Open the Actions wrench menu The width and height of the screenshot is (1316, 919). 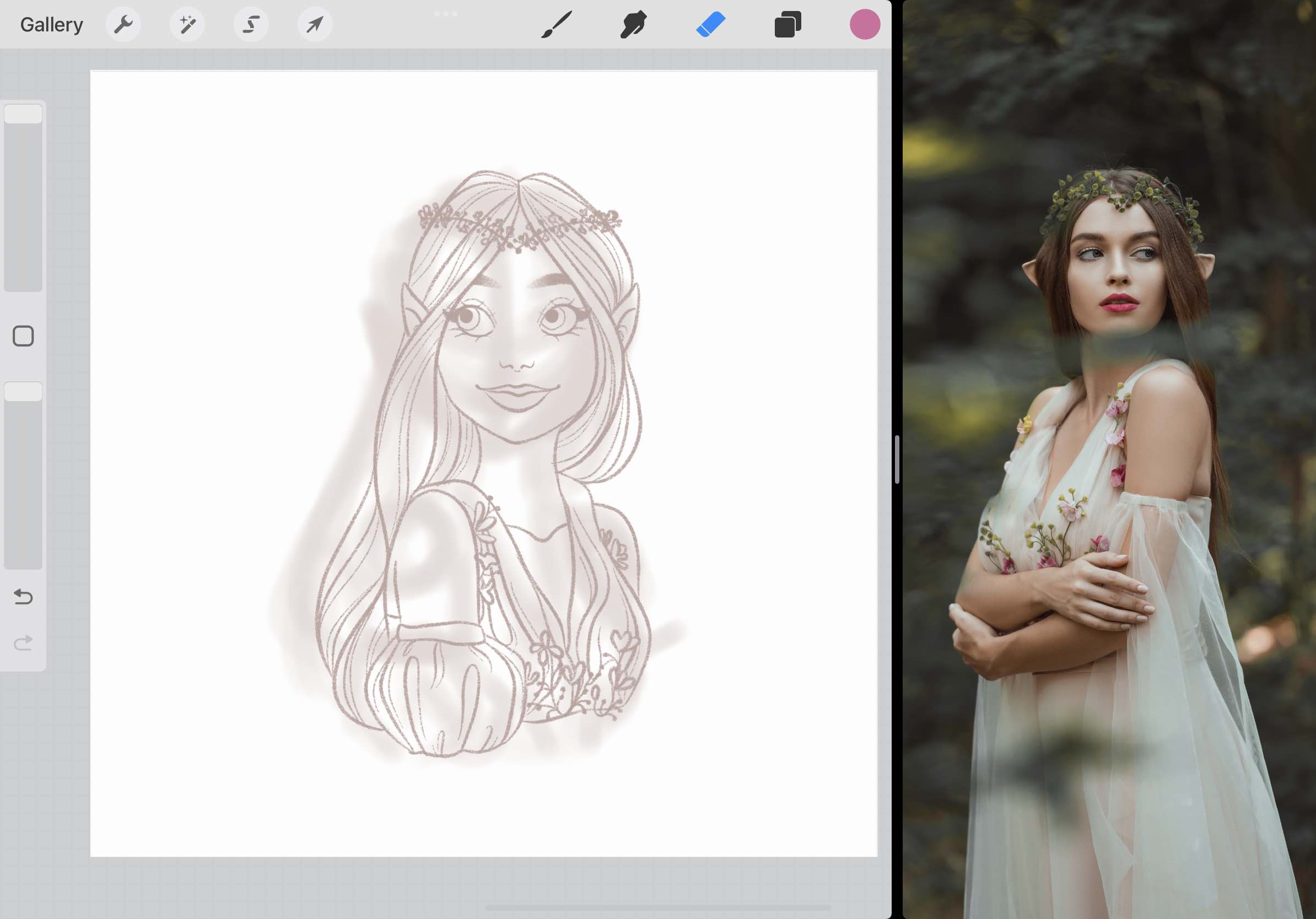point(123,25)
